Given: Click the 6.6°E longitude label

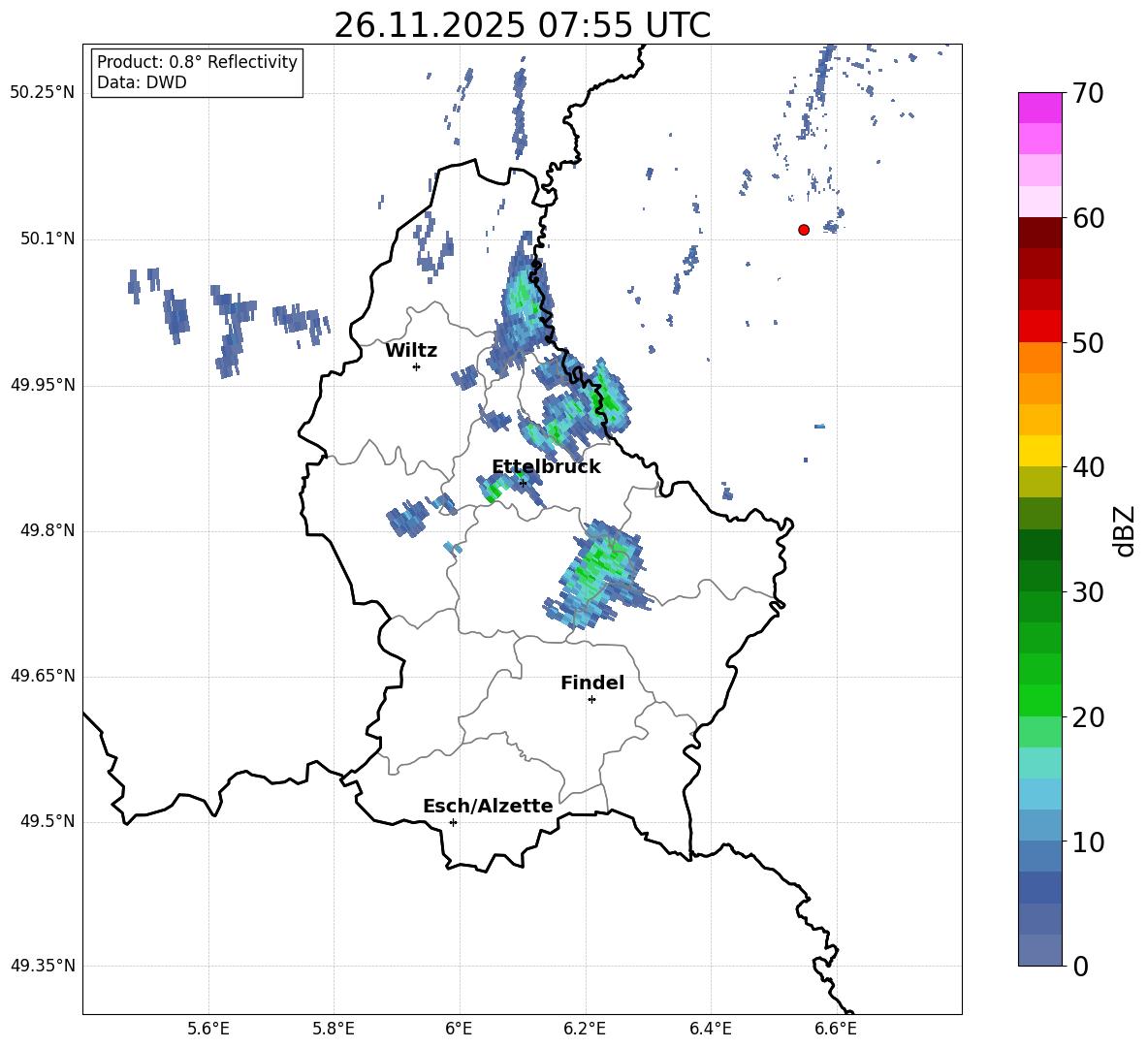Looking at the screenshot, I should point(836,1029).
